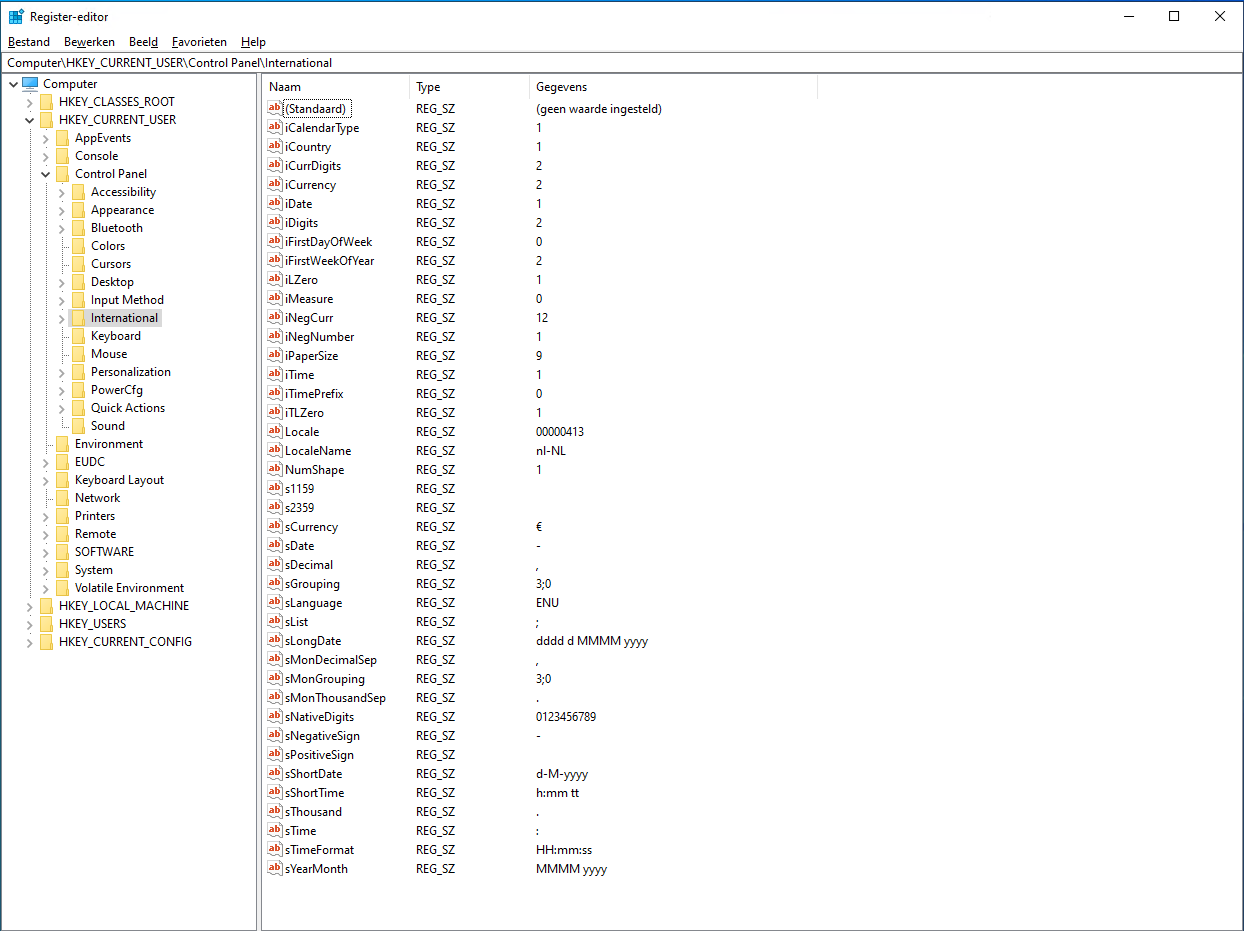Image resolution: width=1244 pixels, height=931 pixels.
Task: Select the Volatile Environment key
Action: click(x=129, y=588)
